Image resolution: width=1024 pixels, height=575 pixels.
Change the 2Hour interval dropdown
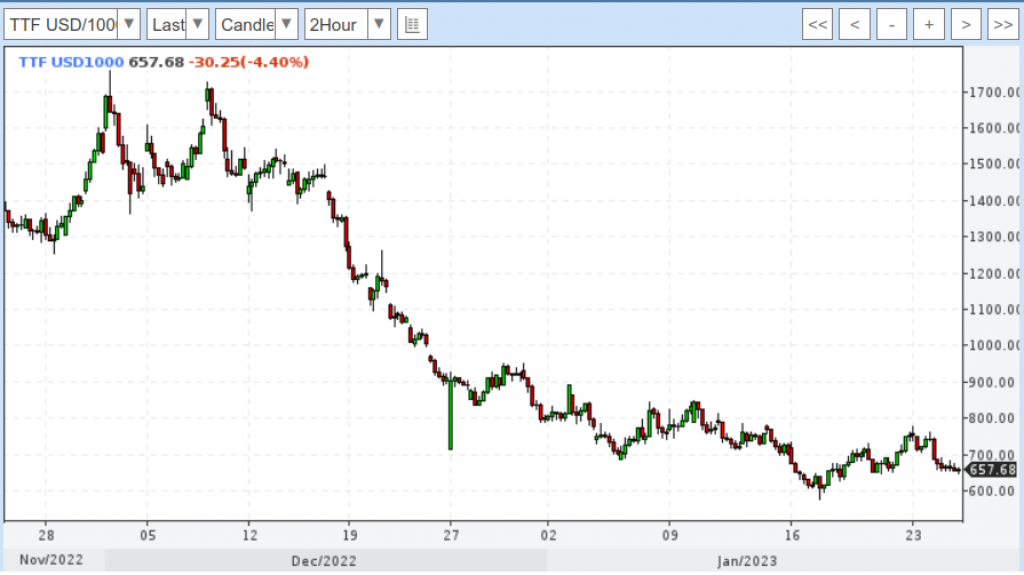point(347,24)
